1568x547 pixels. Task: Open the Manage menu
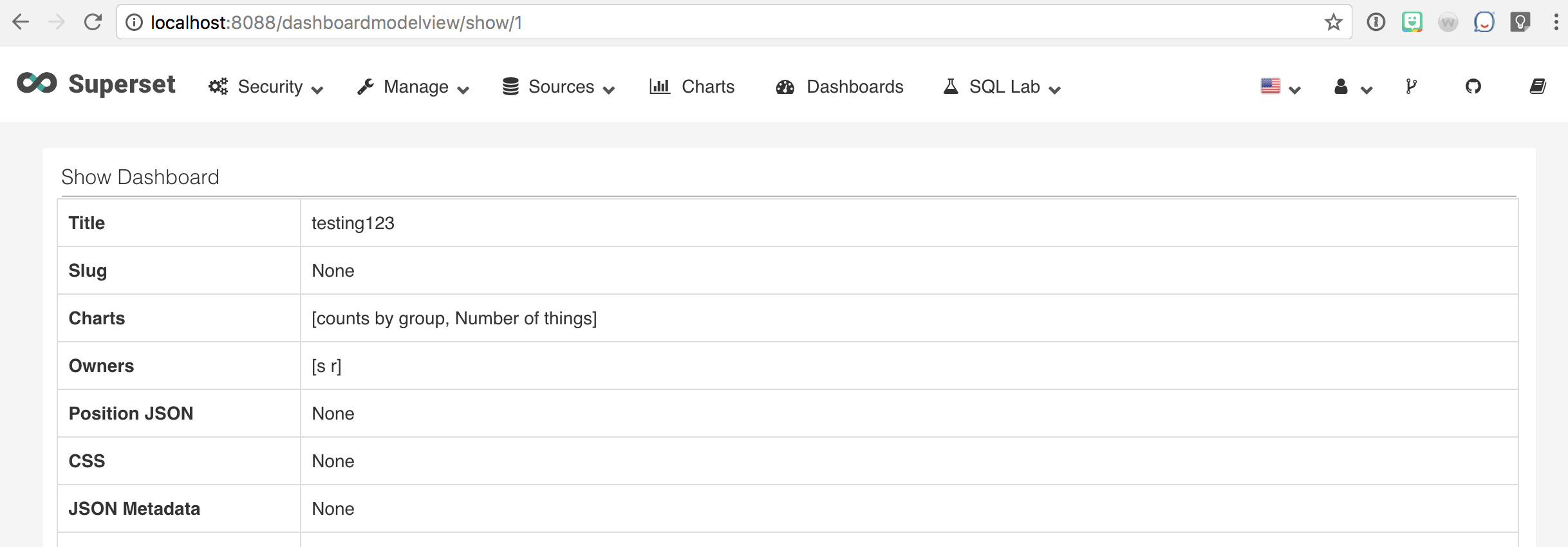[416, 86]
